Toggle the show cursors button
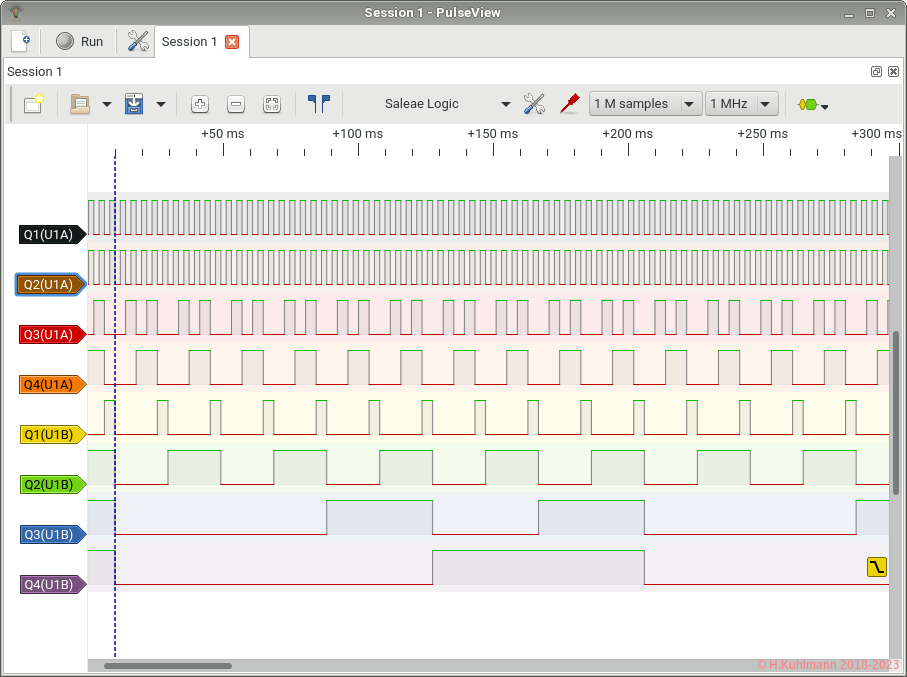The height and width of the screenshot is (677, 907). click(319, 104)
